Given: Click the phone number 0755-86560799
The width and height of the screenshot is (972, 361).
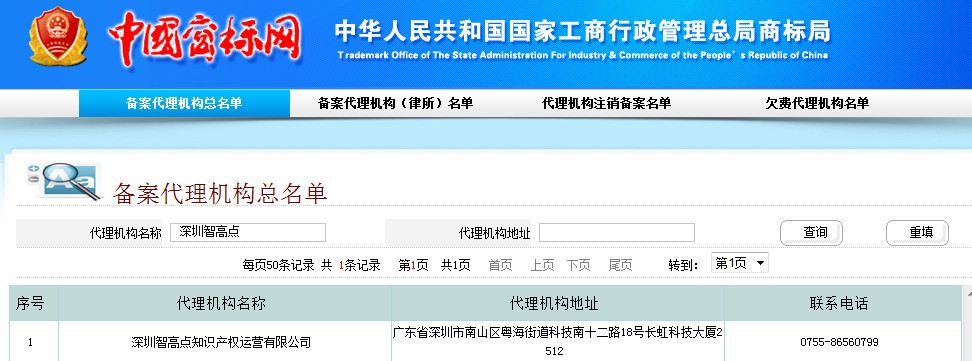Looking at the screenshot, I should [839, 342].
